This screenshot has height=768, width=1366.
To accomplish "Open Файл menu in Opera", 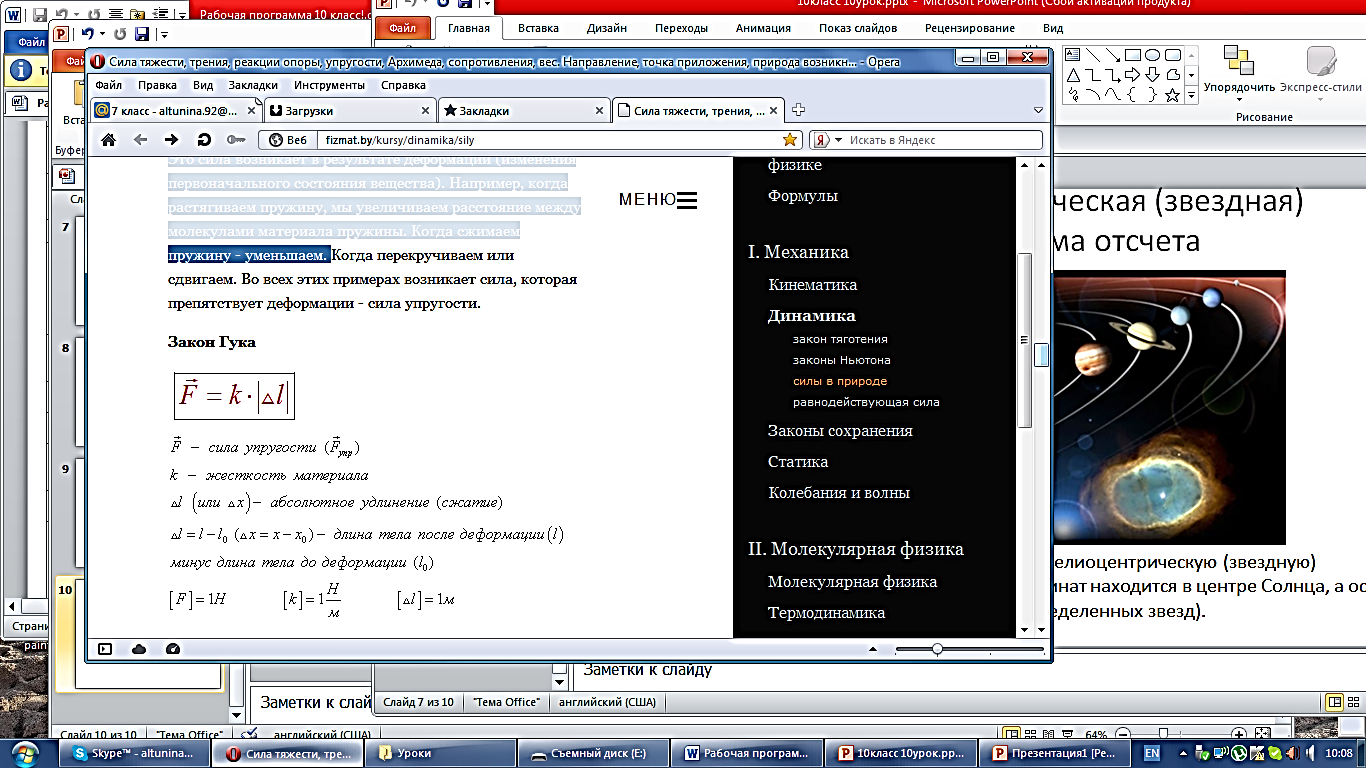I will point(109,86).
